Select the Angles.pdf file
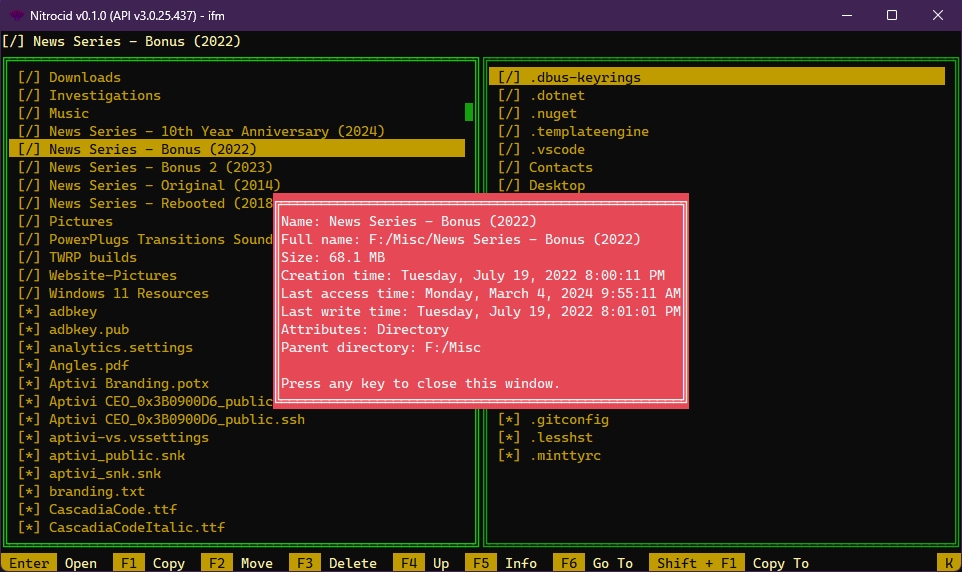962x572 pixels. pos(88,365)
